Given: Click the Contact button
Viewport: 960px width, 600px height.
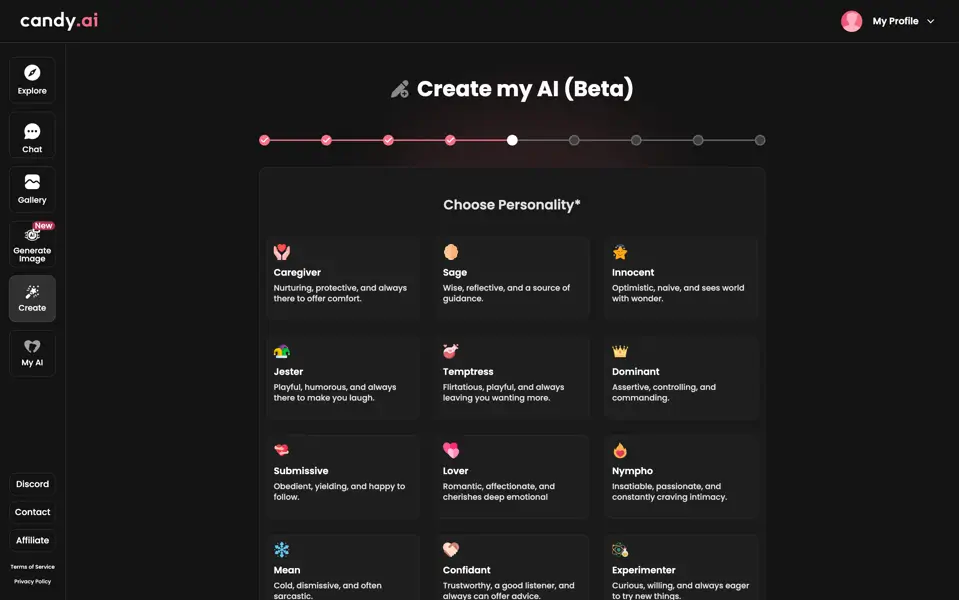Looking at the screenshot, I should click(32, 511).
